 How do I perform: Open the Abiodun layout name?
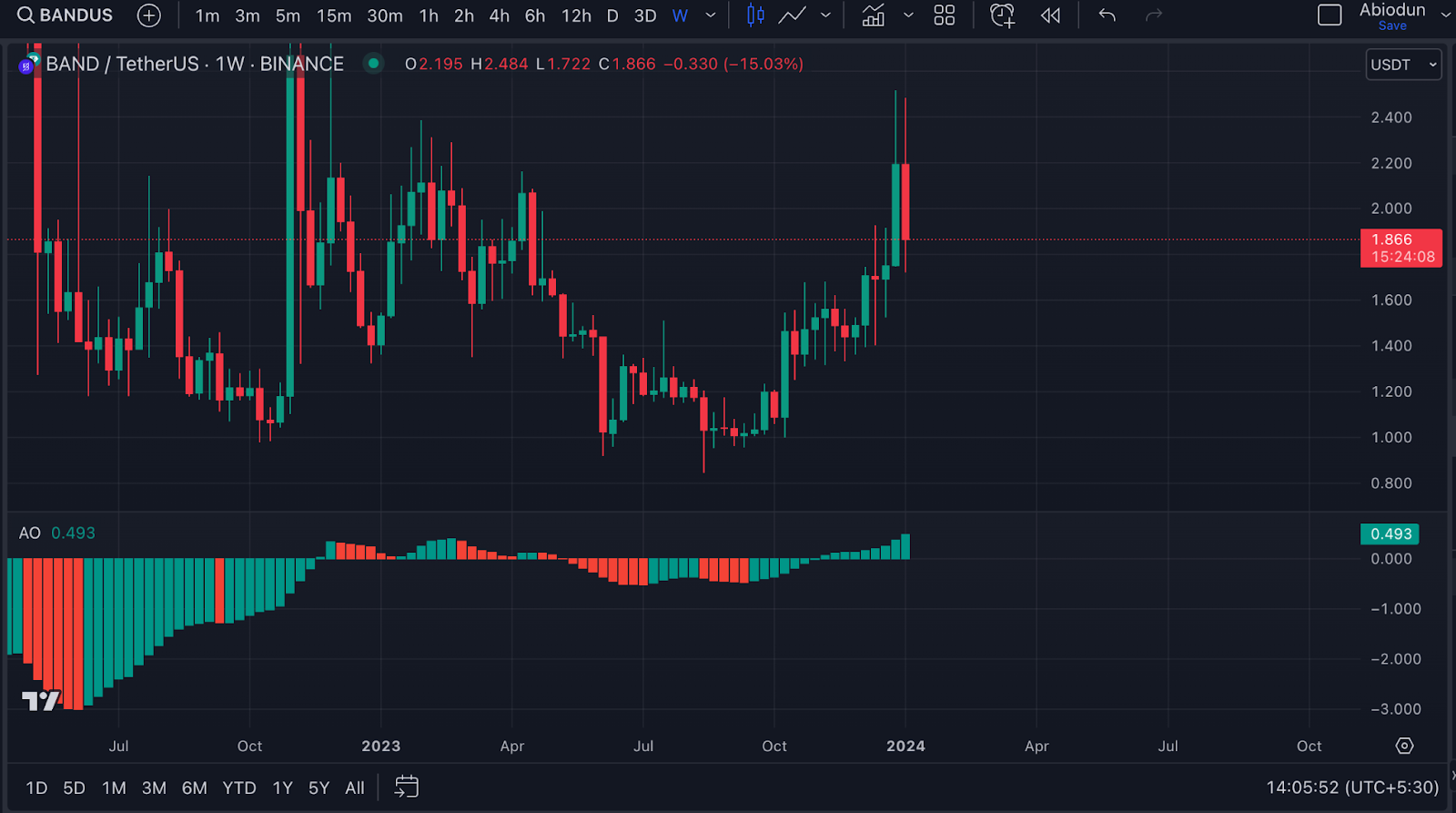tap(1392, 10)
